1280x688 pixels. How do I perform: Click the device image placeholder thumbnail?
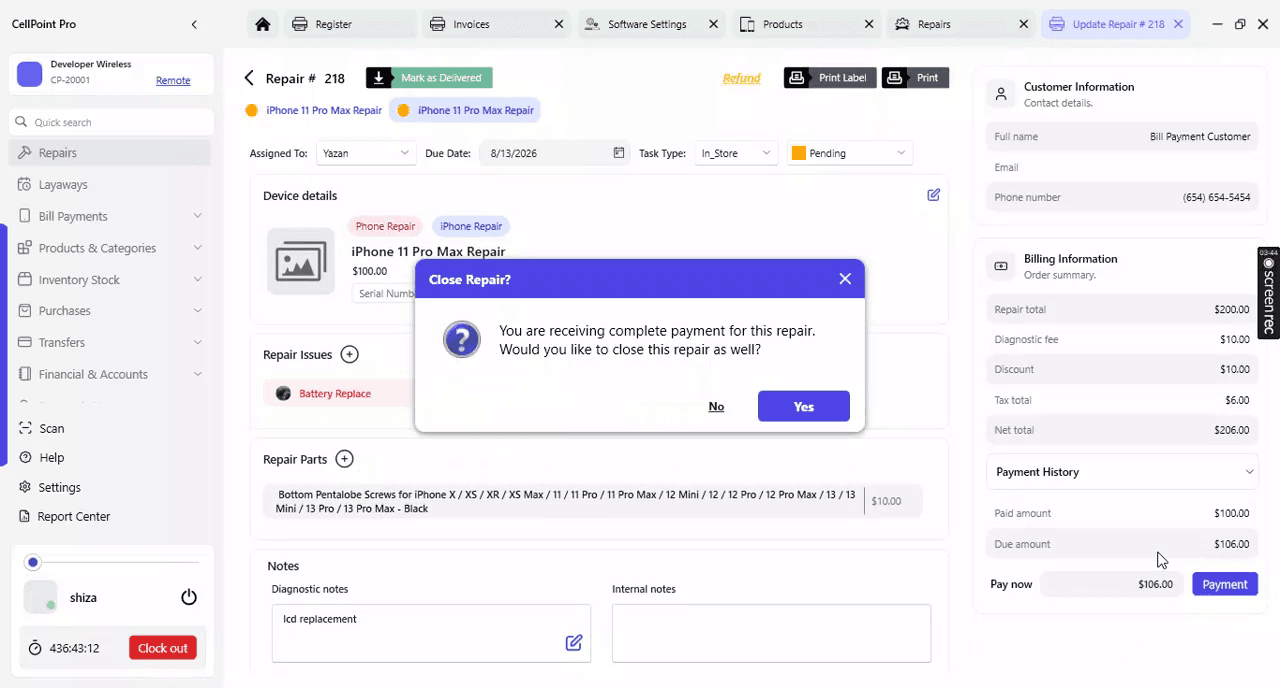[301, 261]
